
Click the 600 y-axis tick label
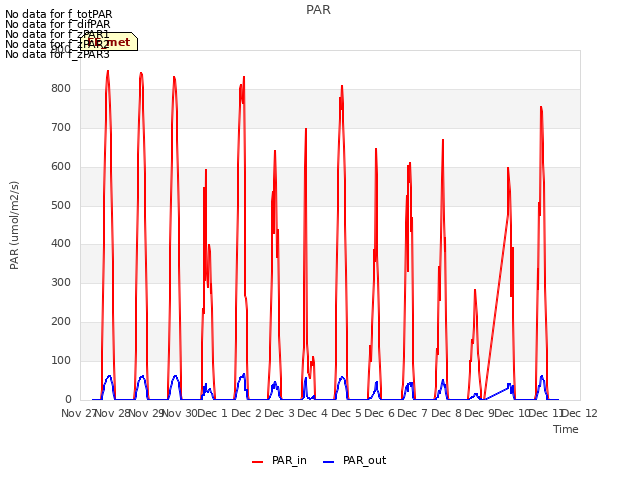61,166
